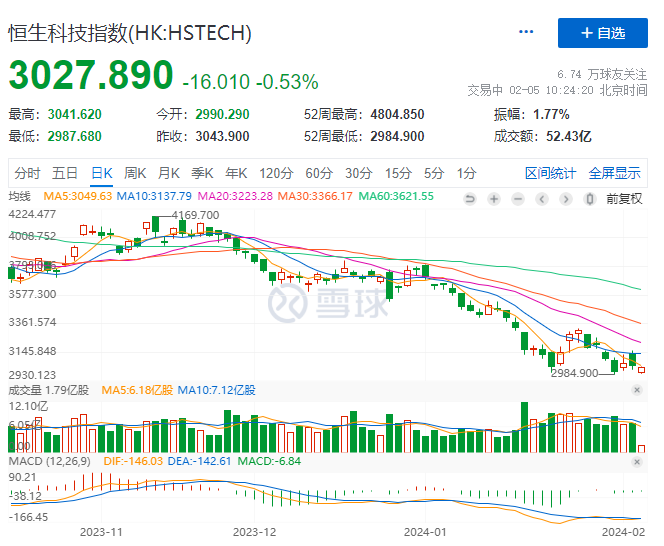The image size is (664, 546).
Task: Select the 周K tab
Action: click(x=135, y=173)
